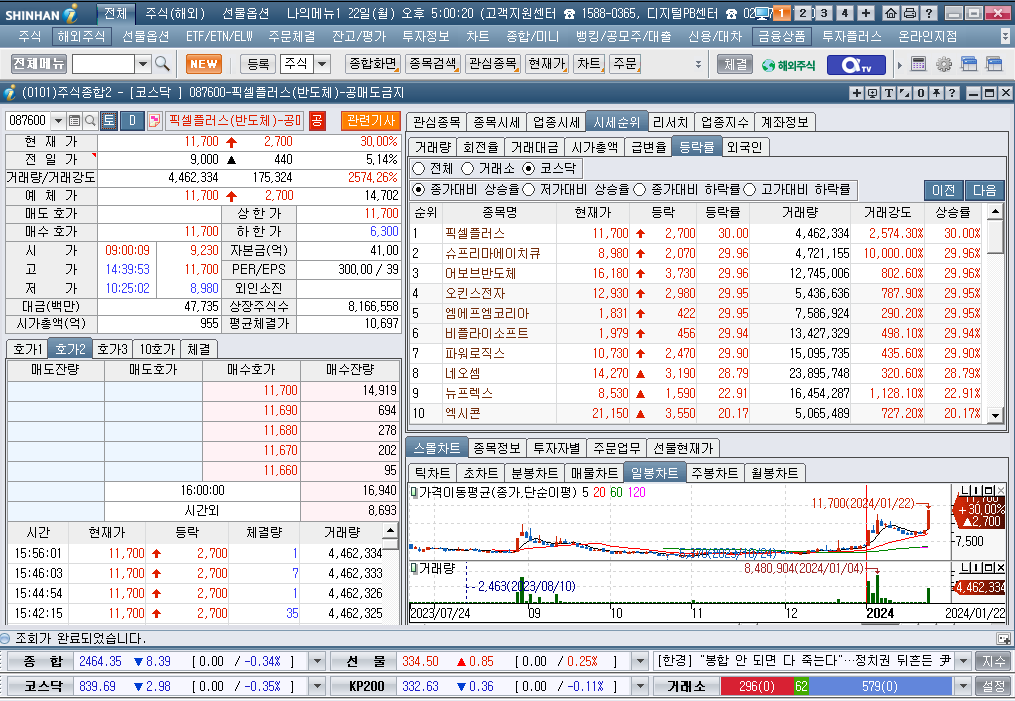Click the home icon in title bar
Image resolution: width=1015 pixels, height=701 pixels.
click(891, 13)
